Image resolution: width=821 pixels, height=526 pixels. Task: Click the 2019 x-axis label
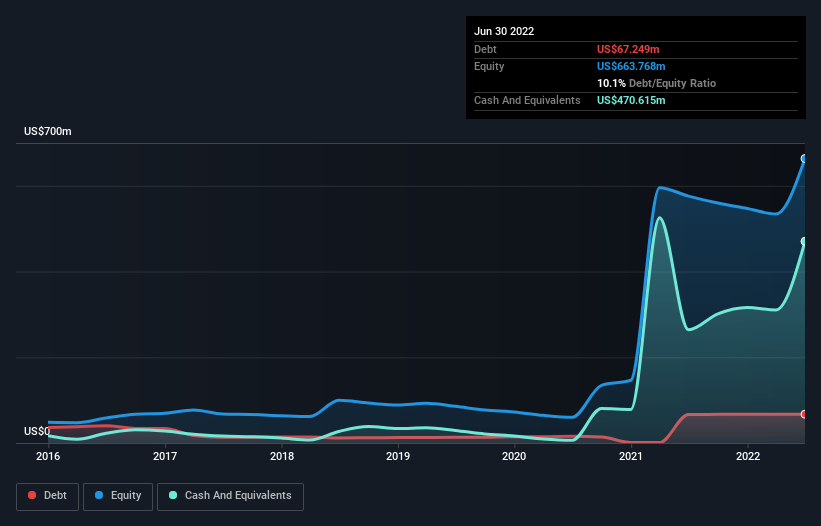click(x=398, y=456)
